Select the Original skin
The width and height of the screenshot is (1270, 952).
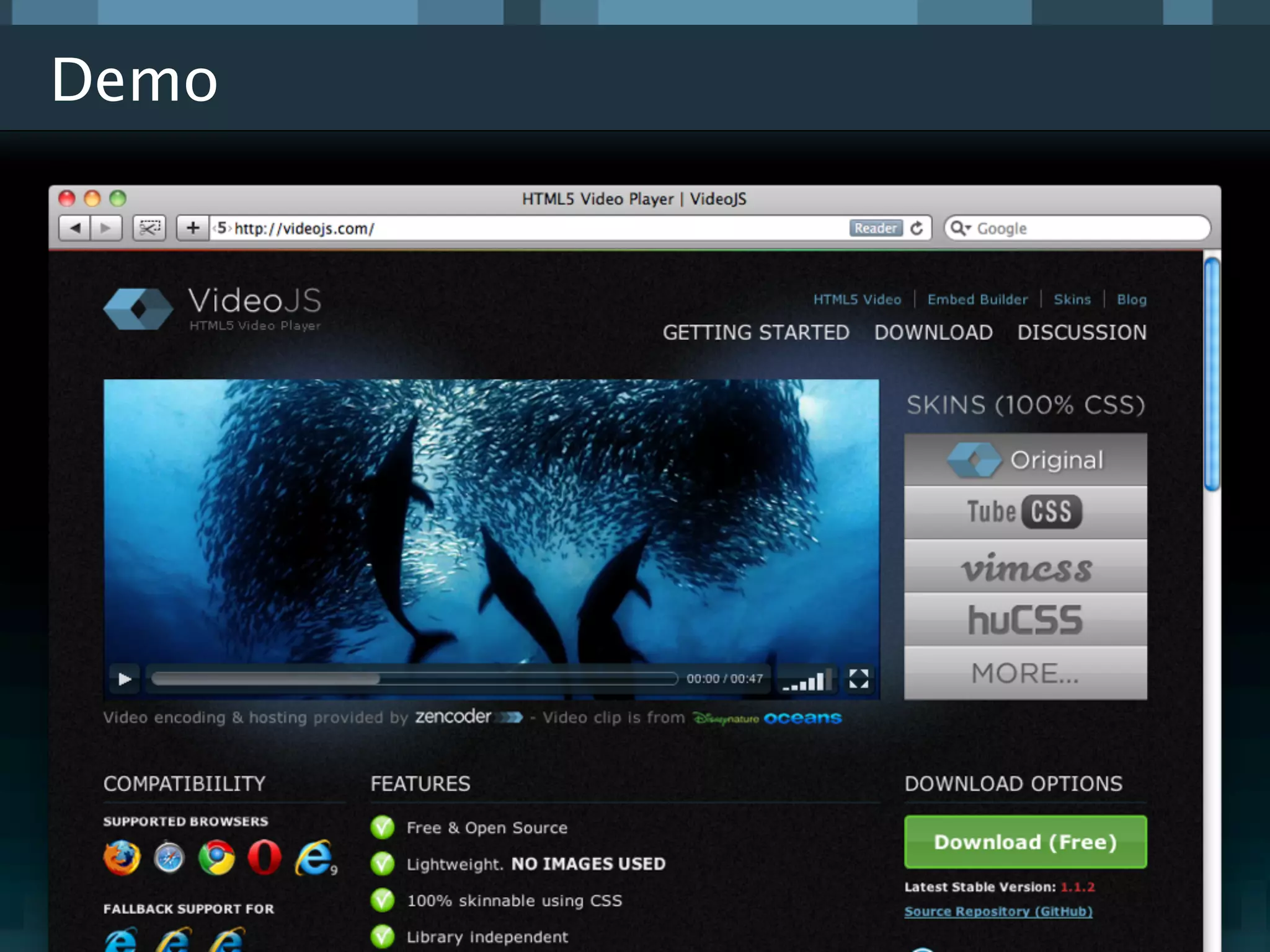[x=1025, y=460]
